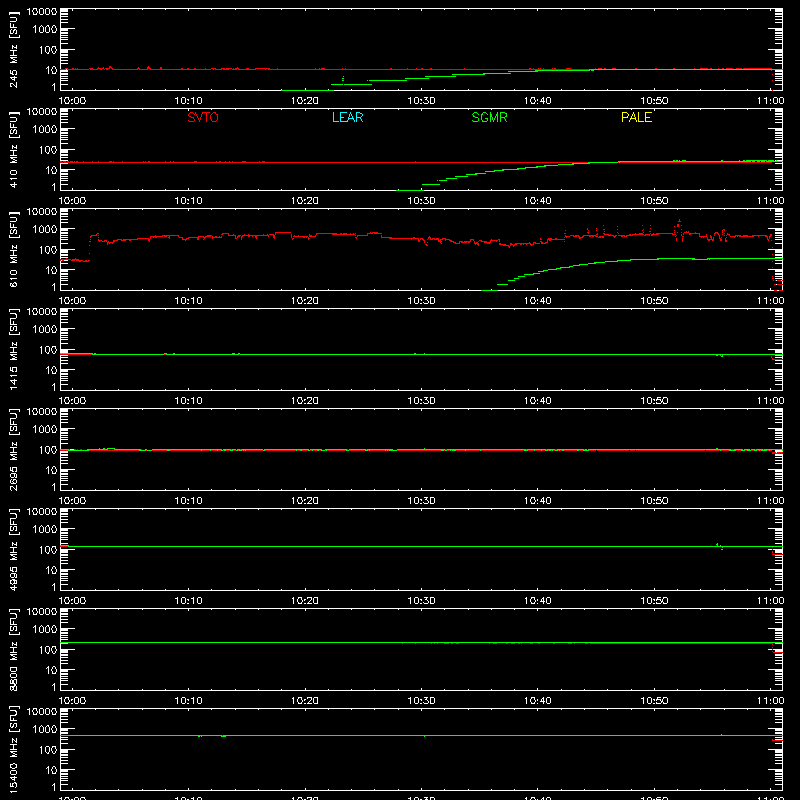Click the 10:40 tick label under the 8800 MHz plot
The width and height of the screenshot is (800, 800).
coord(538,701)
